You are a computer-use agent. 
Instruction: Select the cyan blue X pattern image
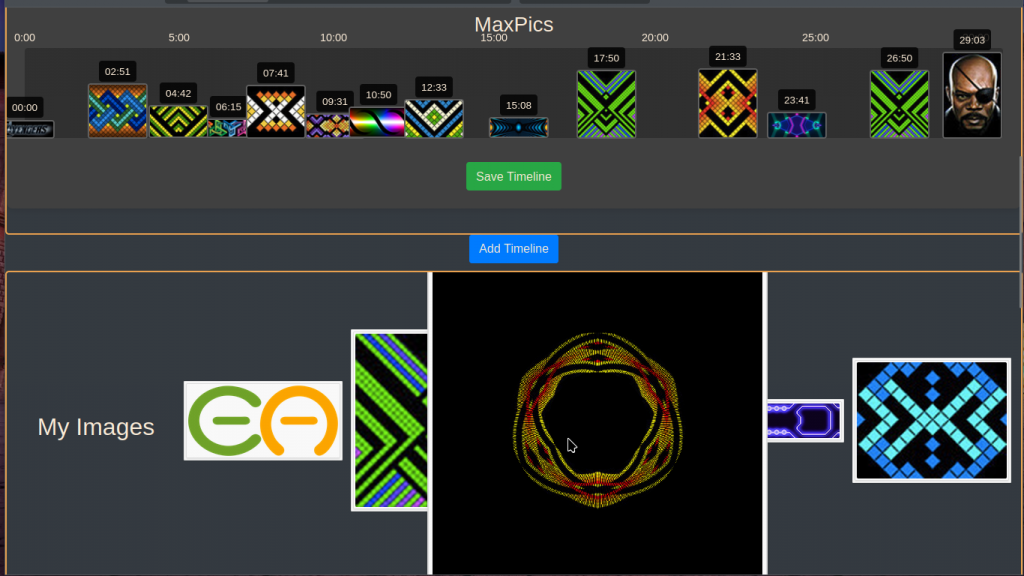click(x=931, y=421)
